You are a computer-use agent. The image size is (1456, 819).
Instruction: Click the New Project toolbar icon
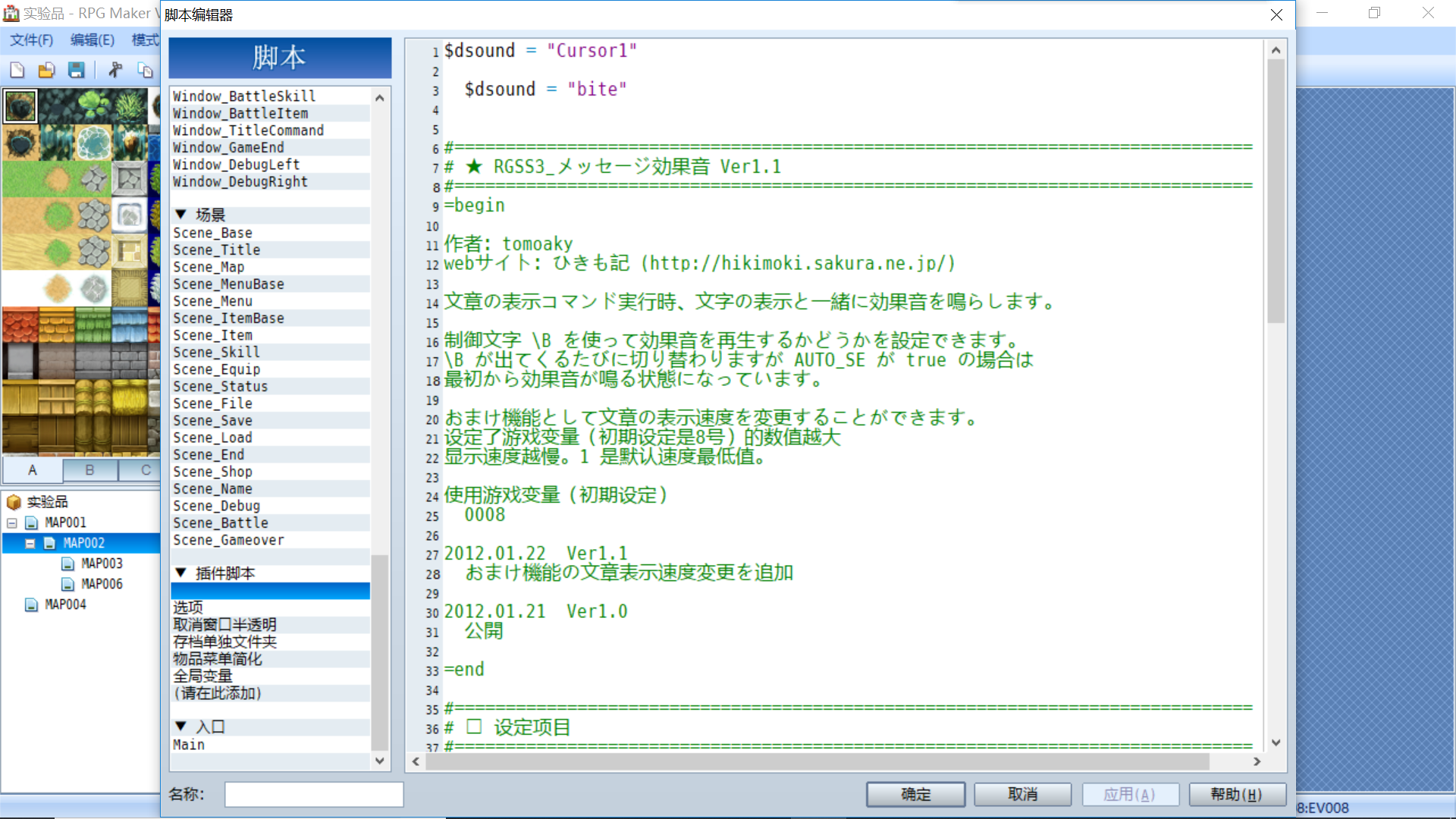[17, 71]
